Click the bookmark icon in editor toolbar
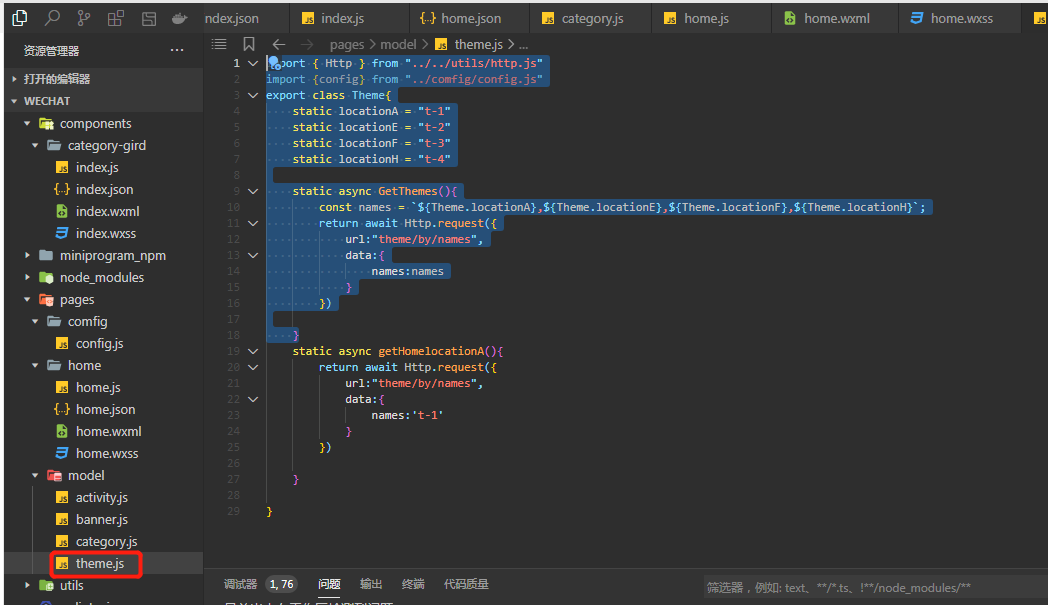 pos(249,44)
